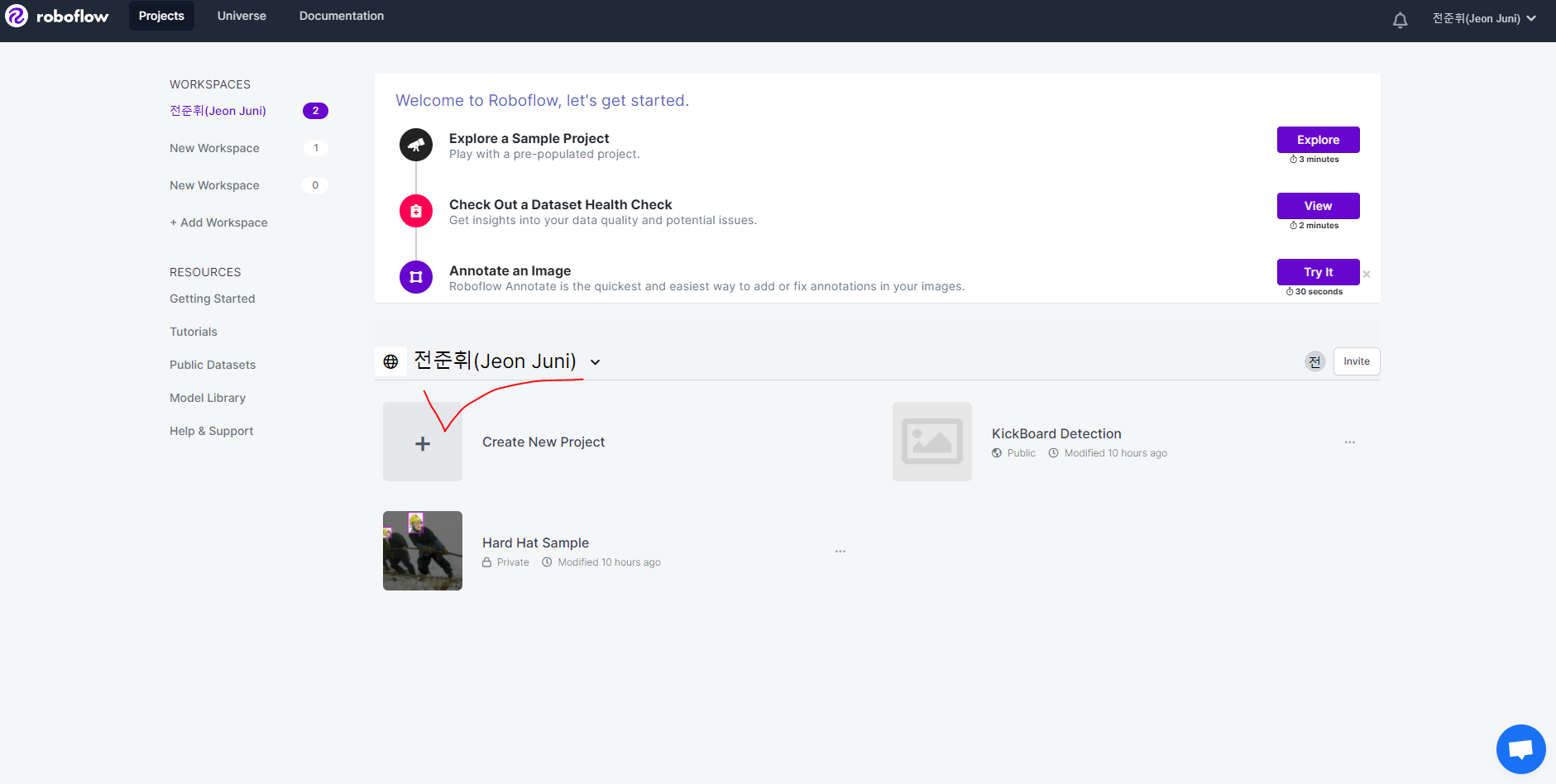1556x784 pixels.
Task: Click the Check Out a Dataset Health Check heading
Action: (560, 204)
